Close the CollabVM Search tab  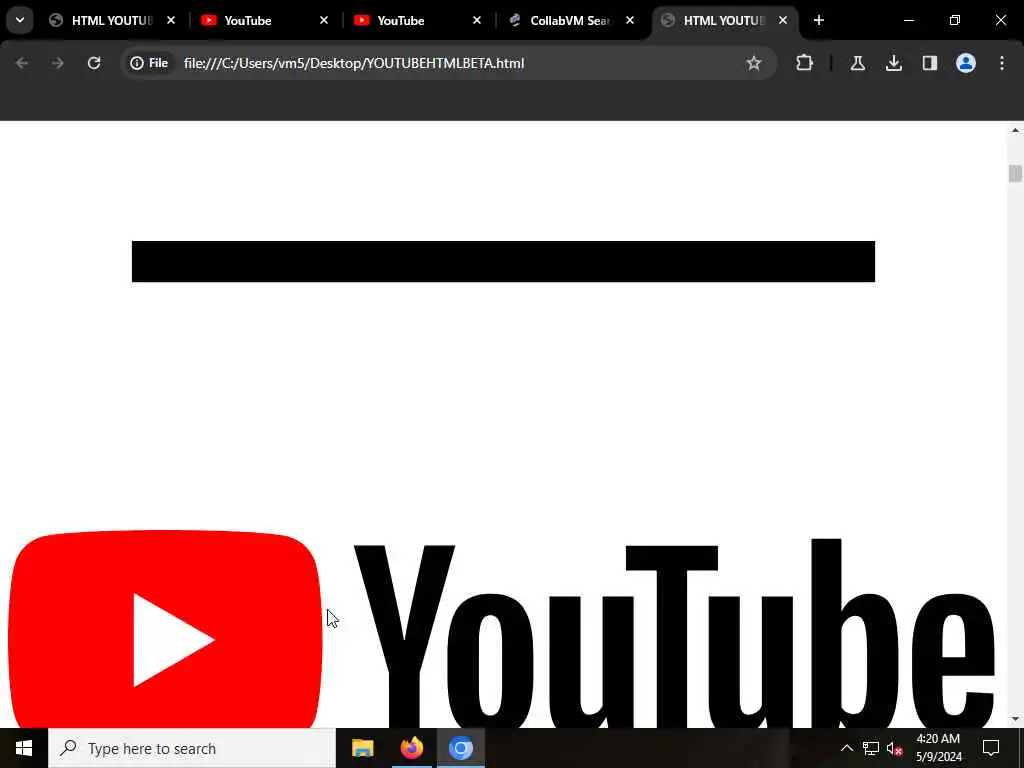click(630, 20)
